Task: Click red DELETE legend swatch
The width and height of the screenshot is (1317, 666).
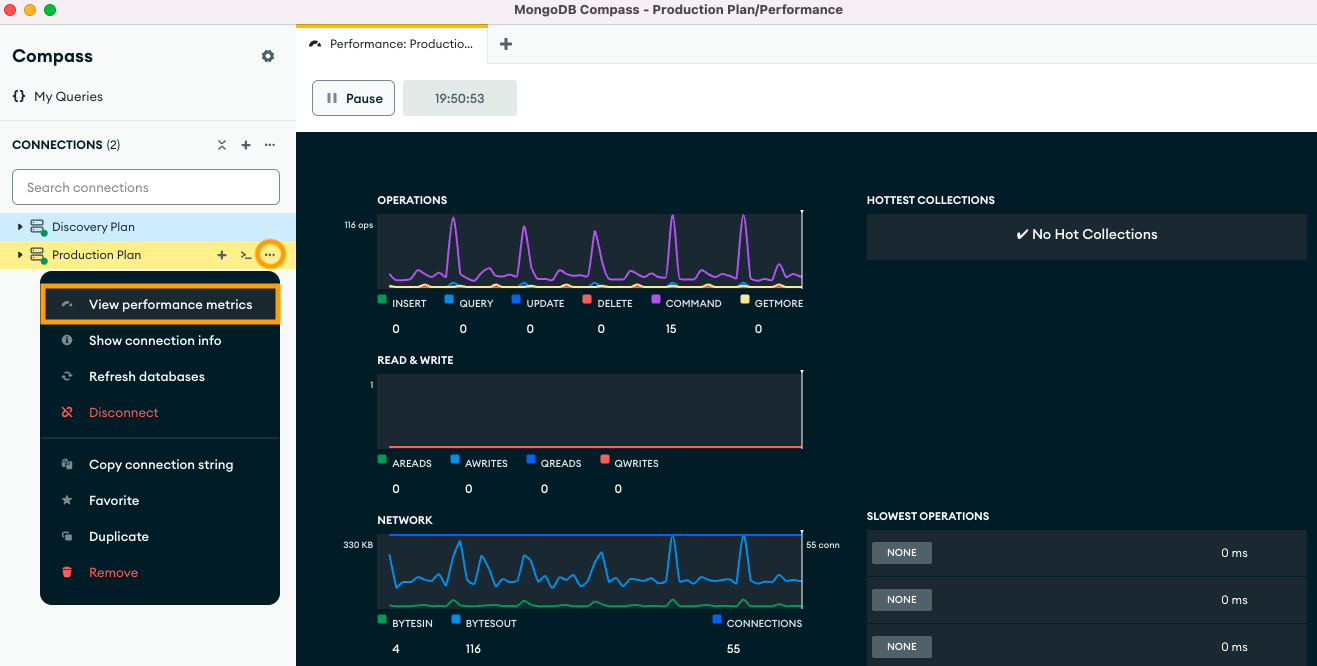Action: (x=587, y=299)
